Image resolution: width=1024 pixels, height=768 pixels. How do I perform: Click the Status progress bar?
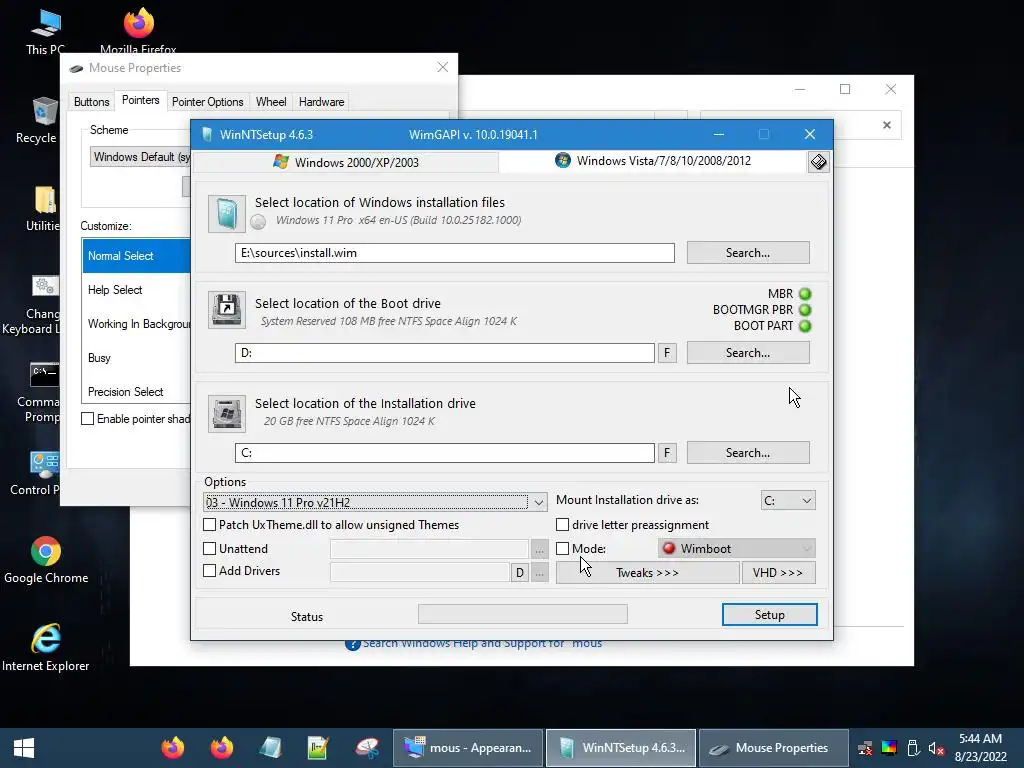pyautogui.click(x=522, y=614)
